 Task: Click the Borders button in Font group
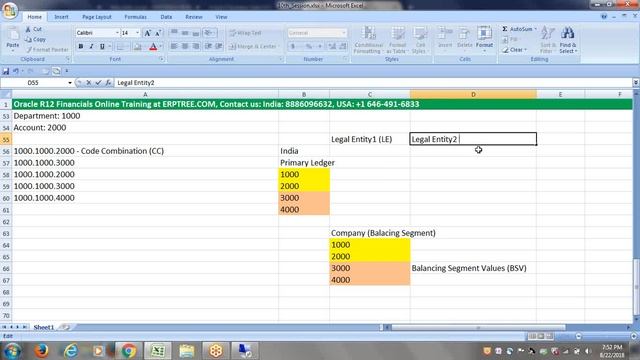click(x=121, y=47)
